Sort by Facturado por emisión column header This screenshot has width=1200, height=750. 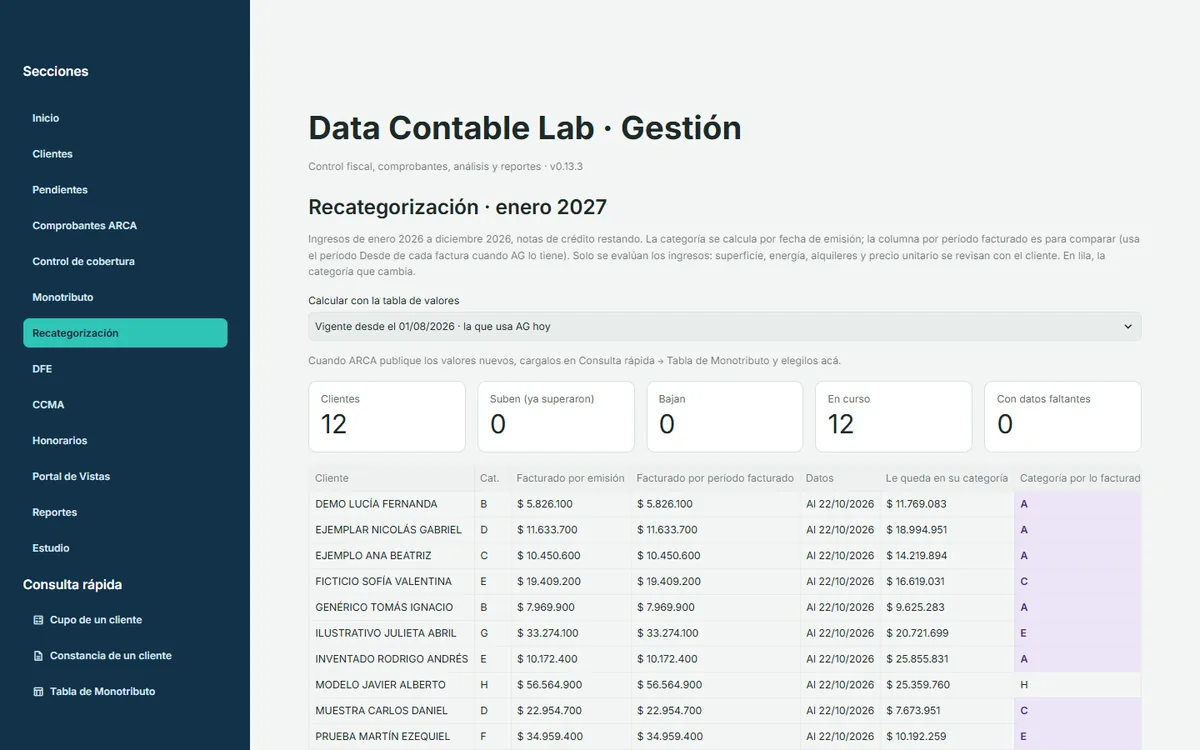coord(570,478)
